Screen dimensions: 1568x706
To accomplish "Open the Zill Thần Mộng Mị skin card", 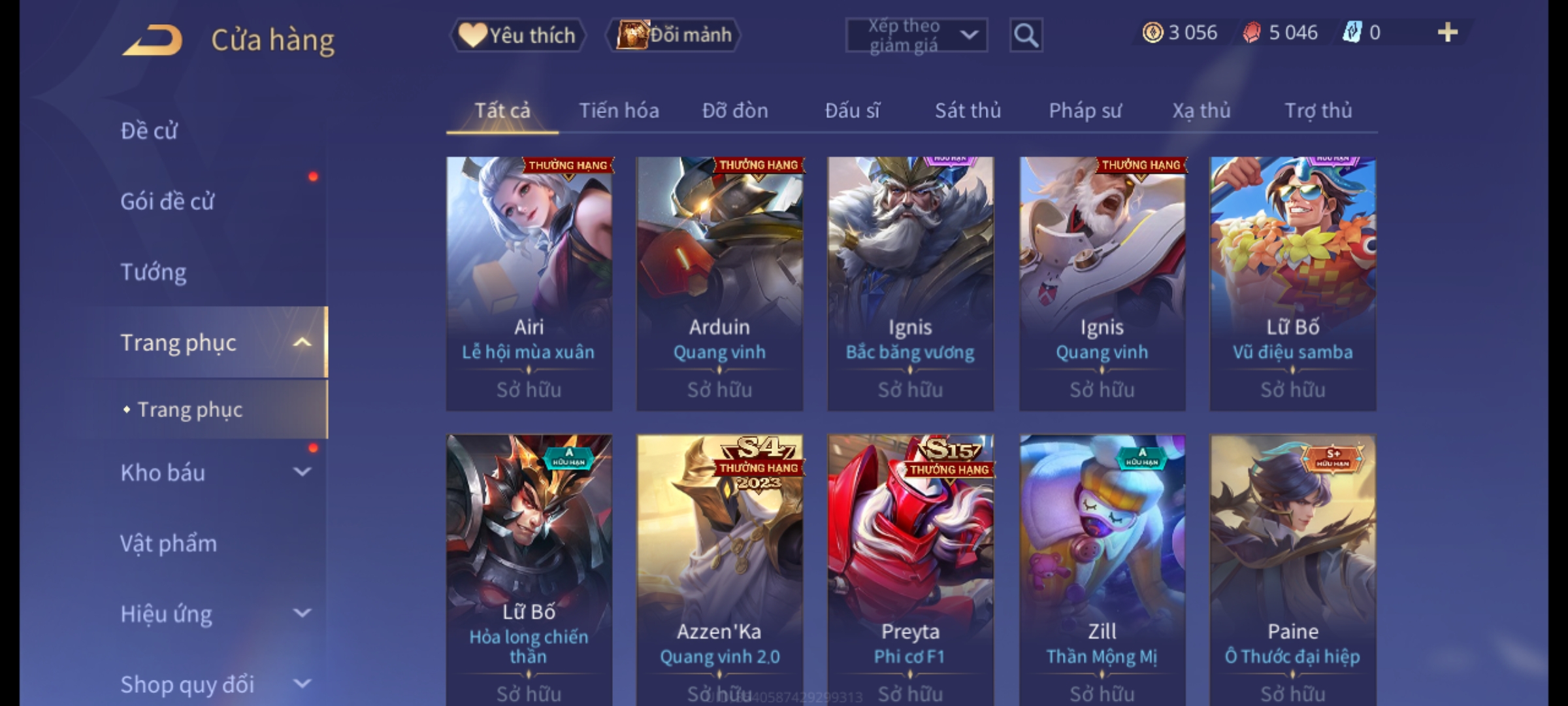I will pyautogui.click(x=1102, y=570).
